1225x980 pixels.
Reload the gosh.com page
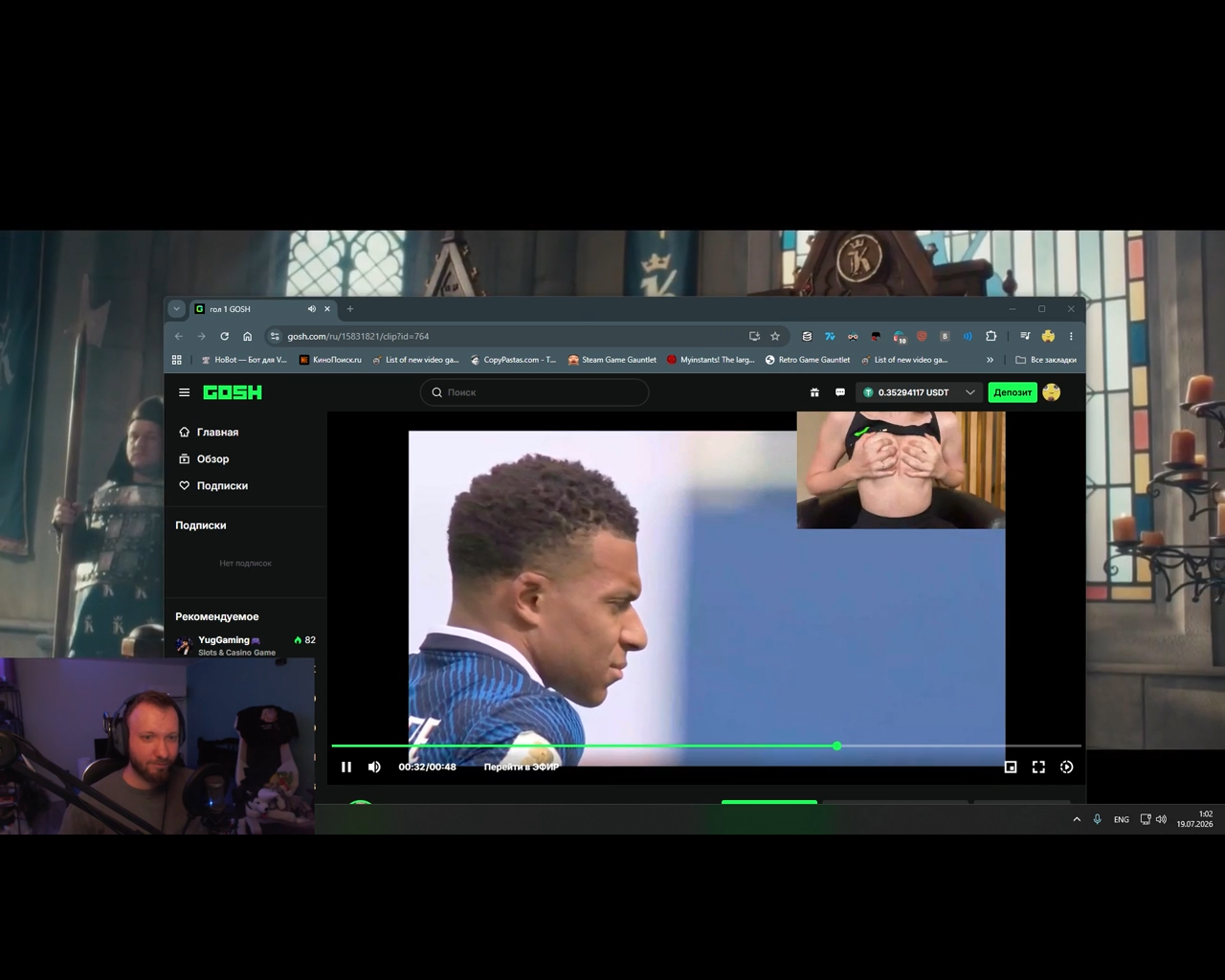(225, 336)
